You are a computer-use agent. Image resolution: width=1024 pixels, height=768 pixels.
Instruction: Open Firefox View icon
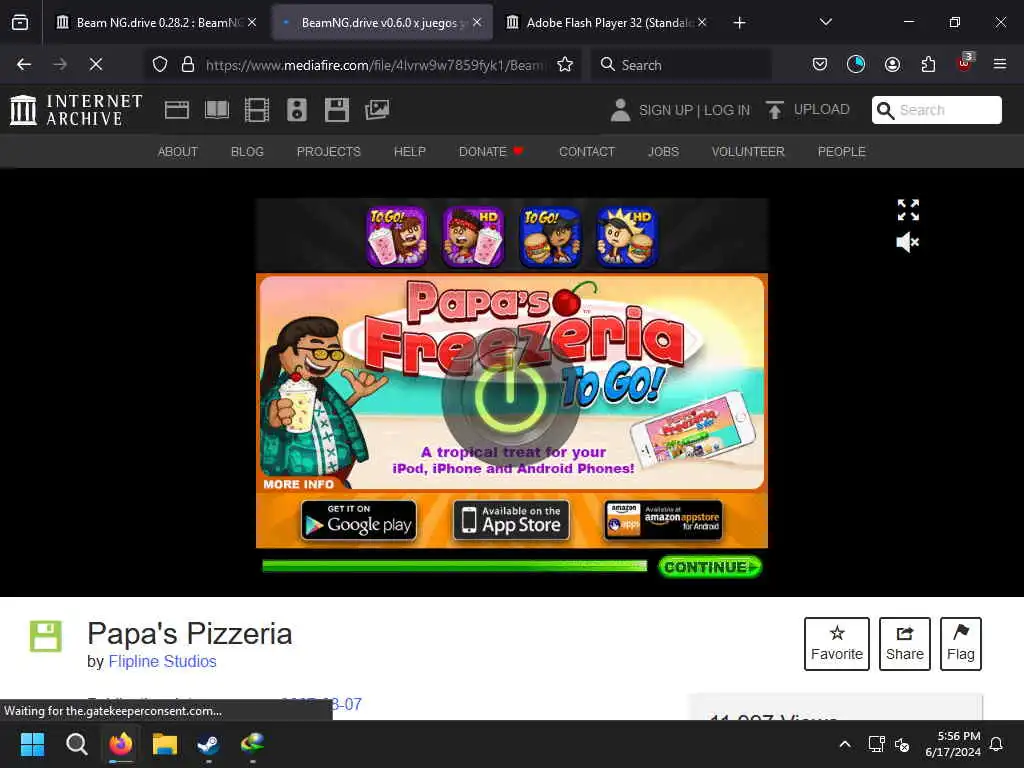20,23
